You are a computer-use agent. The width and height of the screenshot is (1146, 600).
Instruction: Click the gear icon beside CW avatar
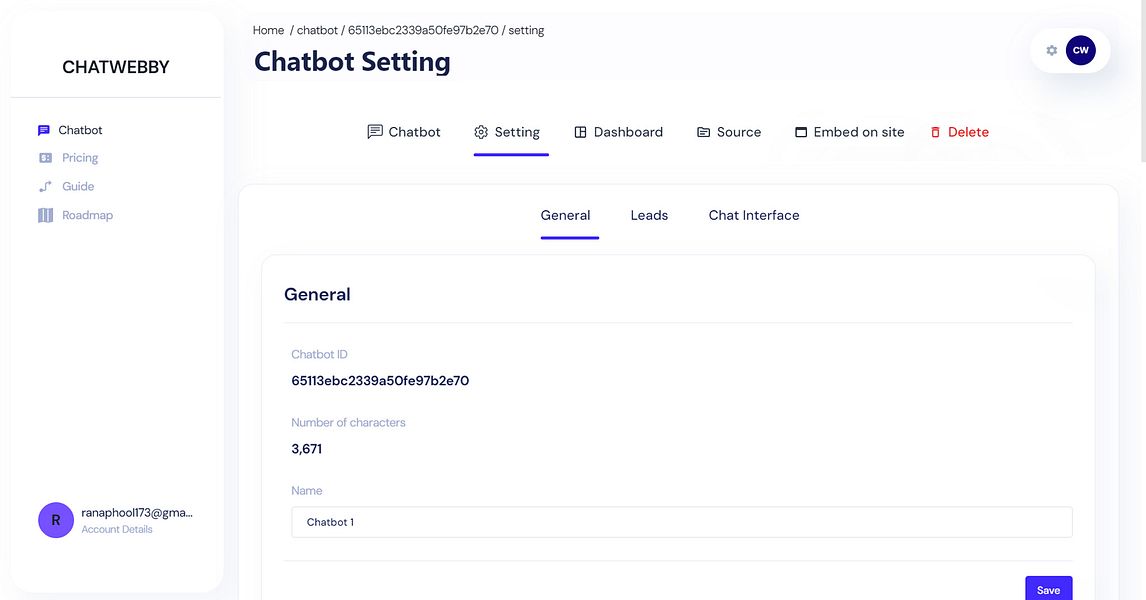(1051, 50)
